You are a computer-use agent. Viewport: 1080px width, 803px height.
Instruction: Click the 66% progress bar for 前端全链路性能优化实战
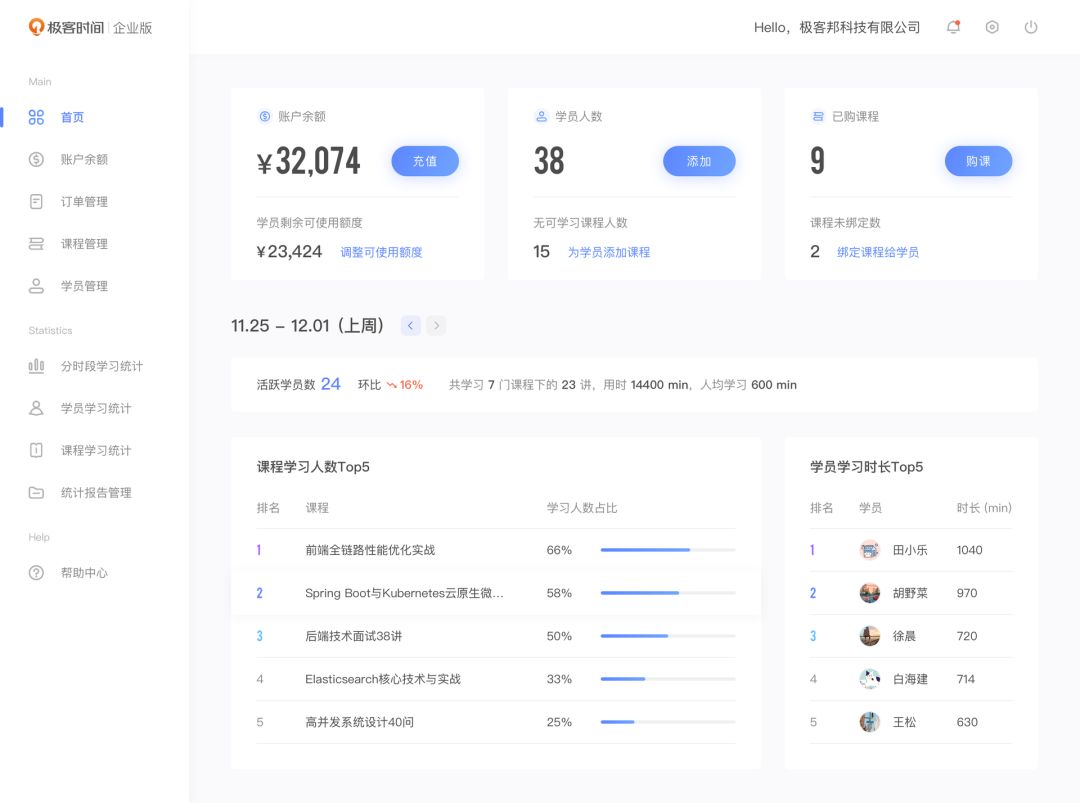point(668,550)
